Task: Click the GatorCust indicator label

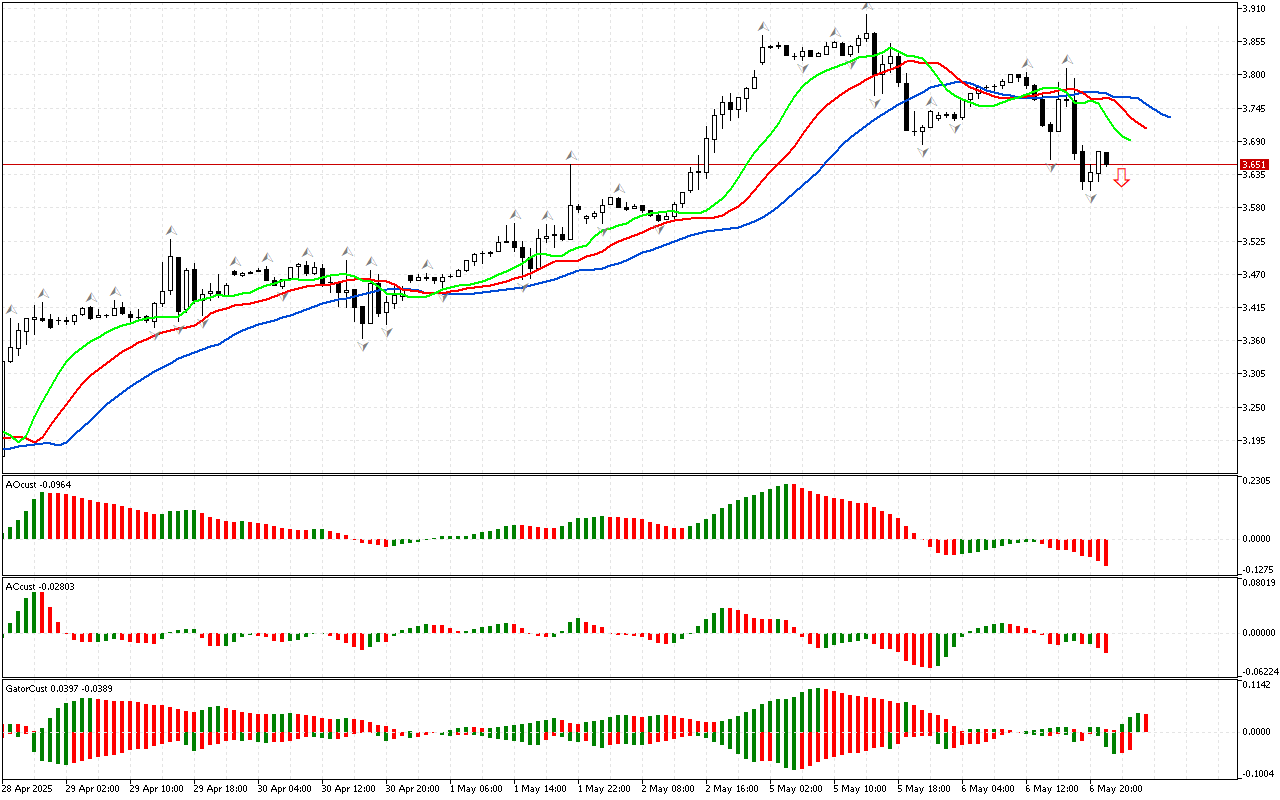Action: coord(56,688)
